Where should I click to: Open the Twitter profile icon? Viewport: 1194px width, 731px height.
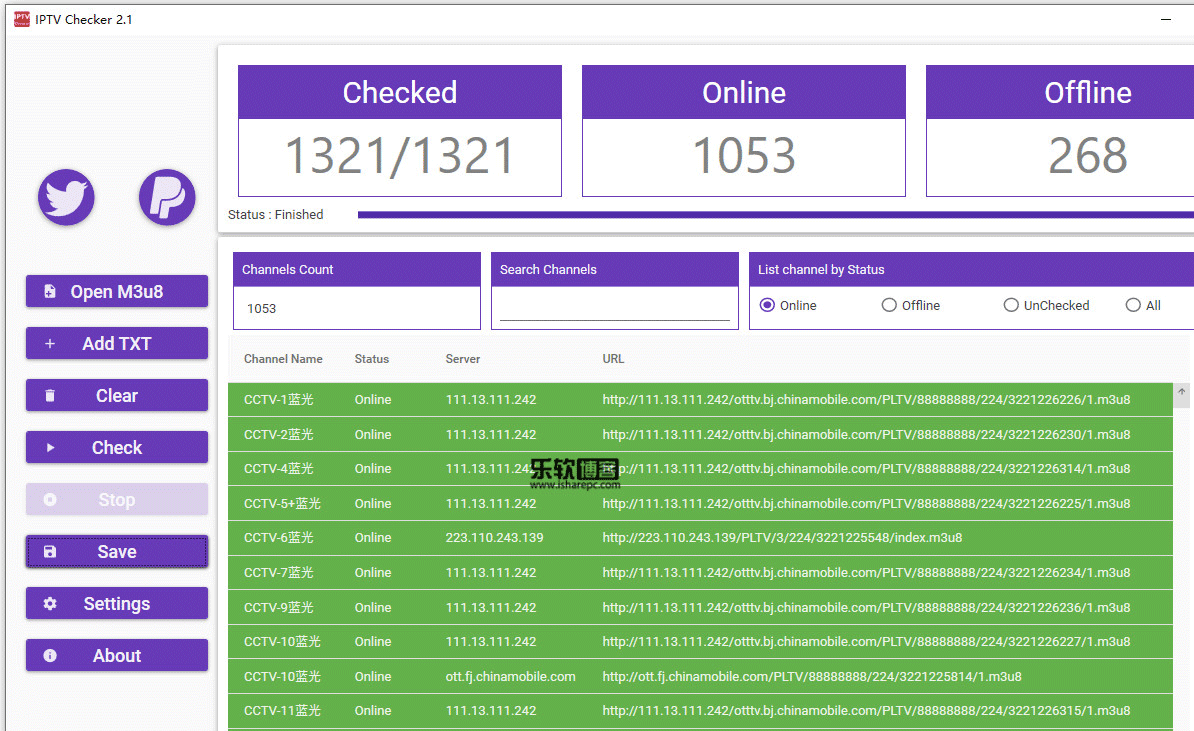(66, 197)
